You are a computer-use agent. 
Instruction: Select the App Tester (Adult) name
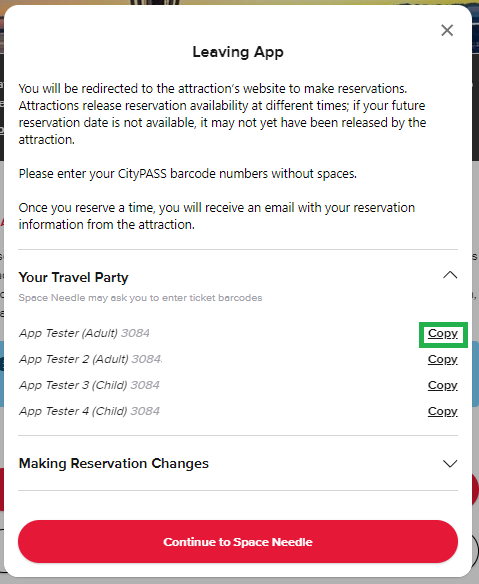(68, 333)
